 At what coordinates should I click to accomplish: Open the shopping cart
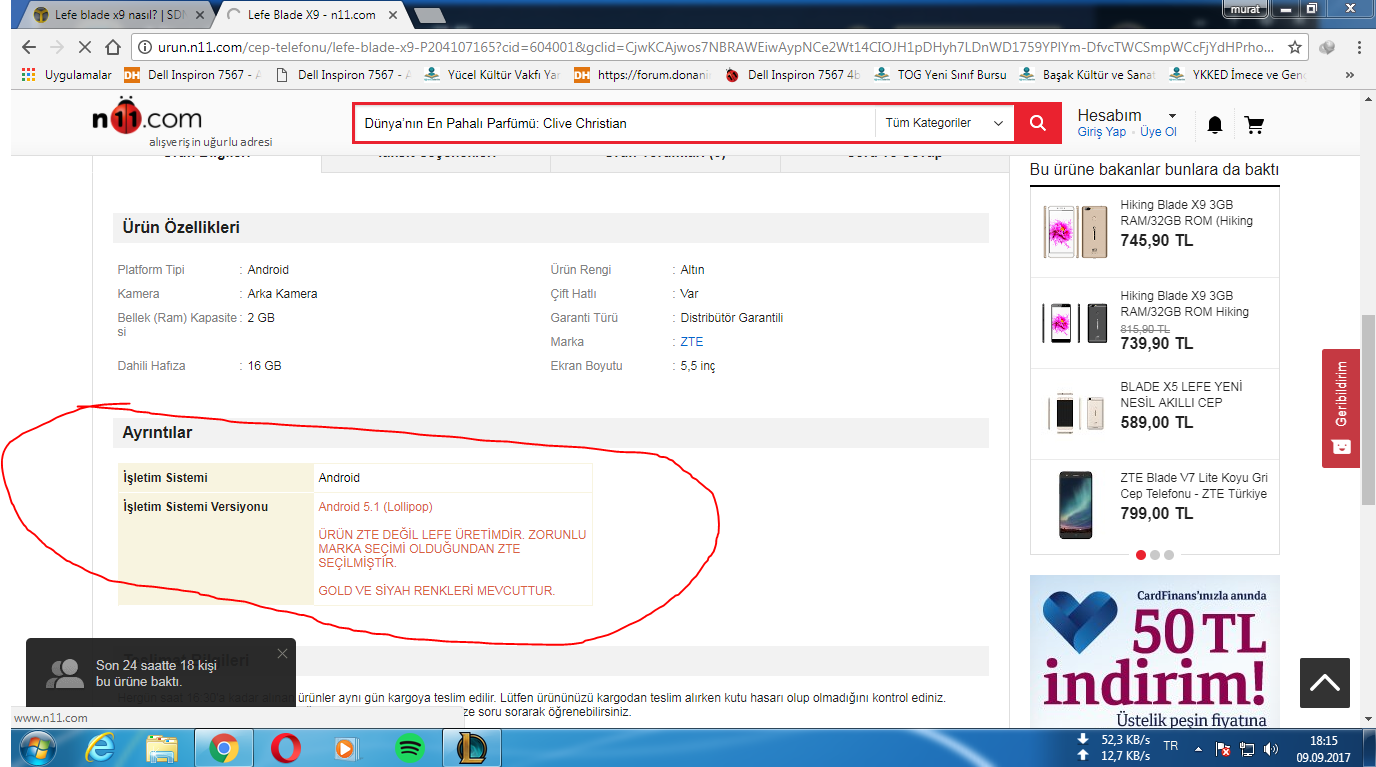tap(1254, 125)
